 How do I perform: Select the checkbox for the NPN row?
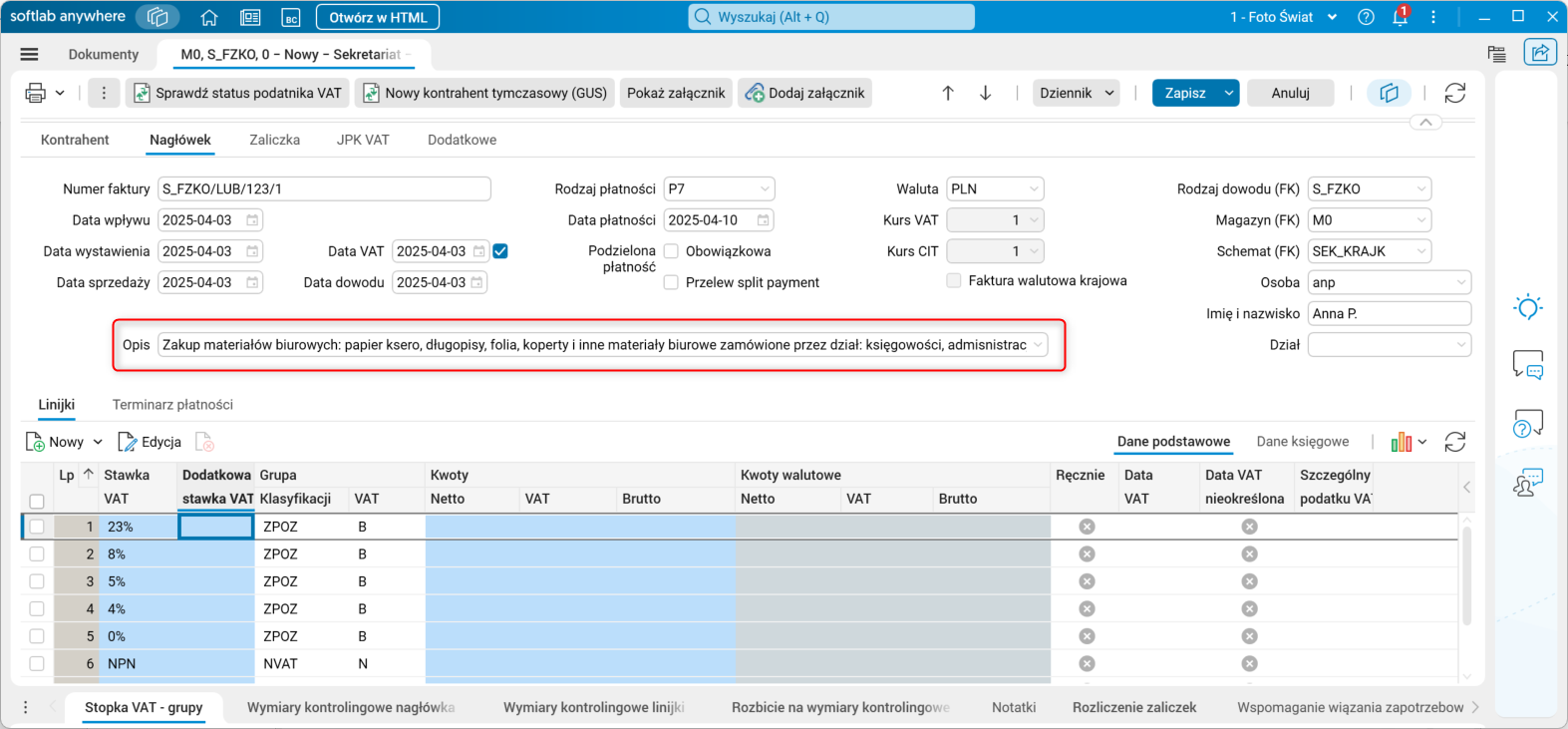(x=37, y=663)
